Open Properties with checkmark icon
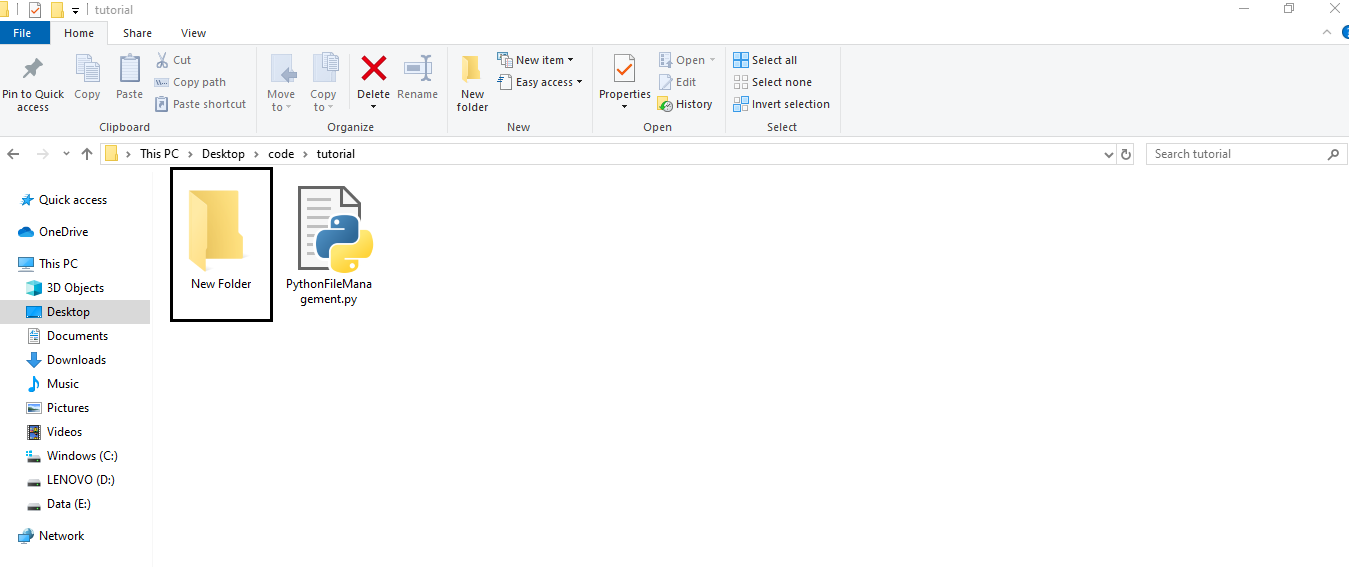1349x567 pixels. [x=624, y=69]
